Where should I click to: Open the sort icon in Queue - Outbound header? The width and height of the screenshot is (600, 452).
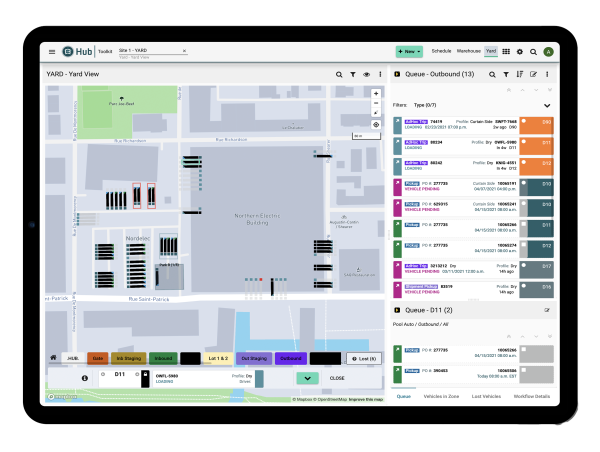tap(520, 74)
